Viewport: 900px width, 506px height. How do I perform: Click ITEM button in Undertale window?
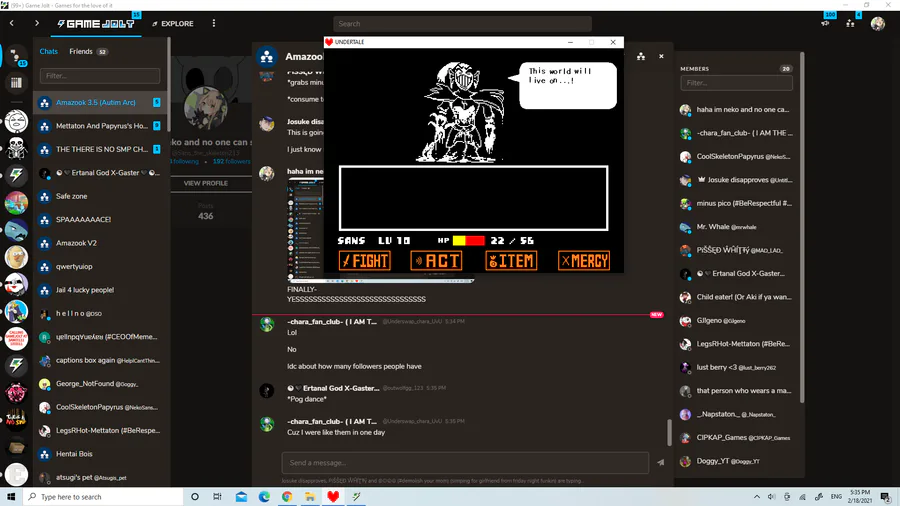click(x=511, y=261)
